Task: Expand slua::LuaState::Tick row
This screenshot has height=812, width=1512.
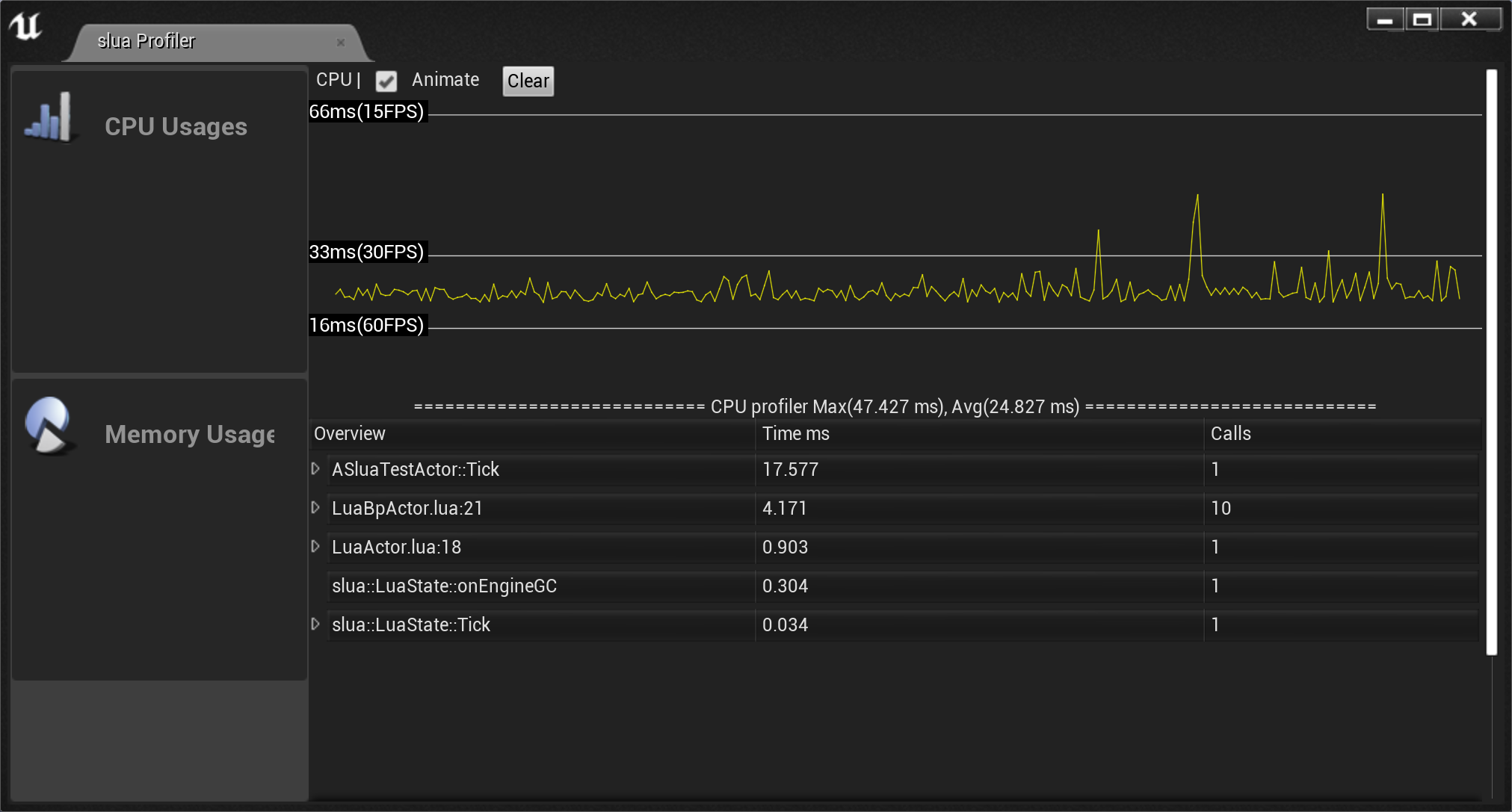Action: [315, 624]
